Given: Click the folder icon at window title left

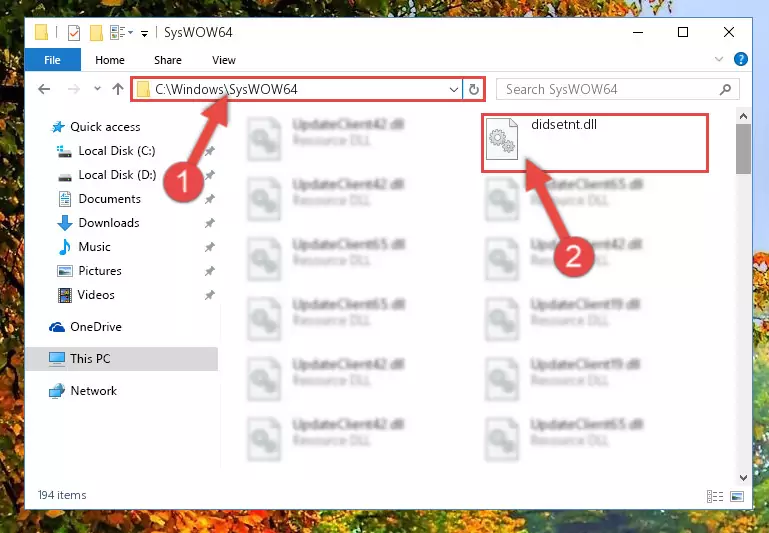Looking at the screenshot, I should (41, 32).
